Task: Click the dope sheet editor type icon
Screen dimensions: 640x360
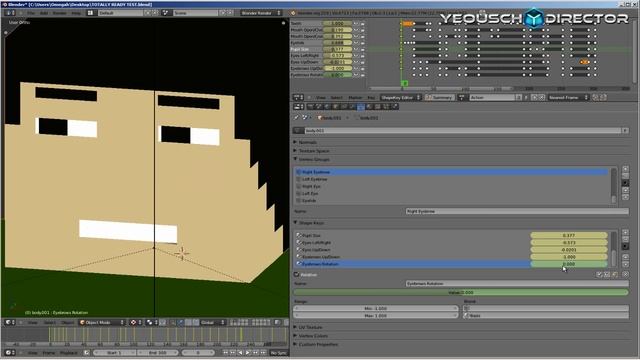Action: coord(298,97)
